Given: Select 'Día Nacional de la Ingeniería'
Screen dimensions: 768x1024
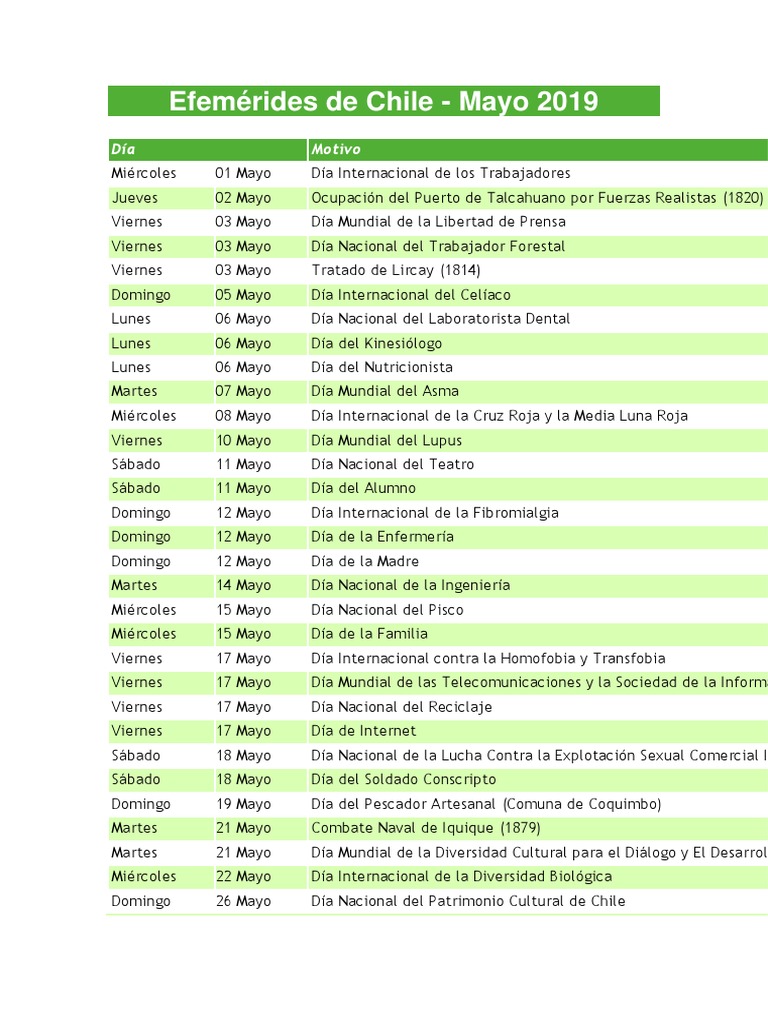Looking at the screenshot, I should (411, 585).
